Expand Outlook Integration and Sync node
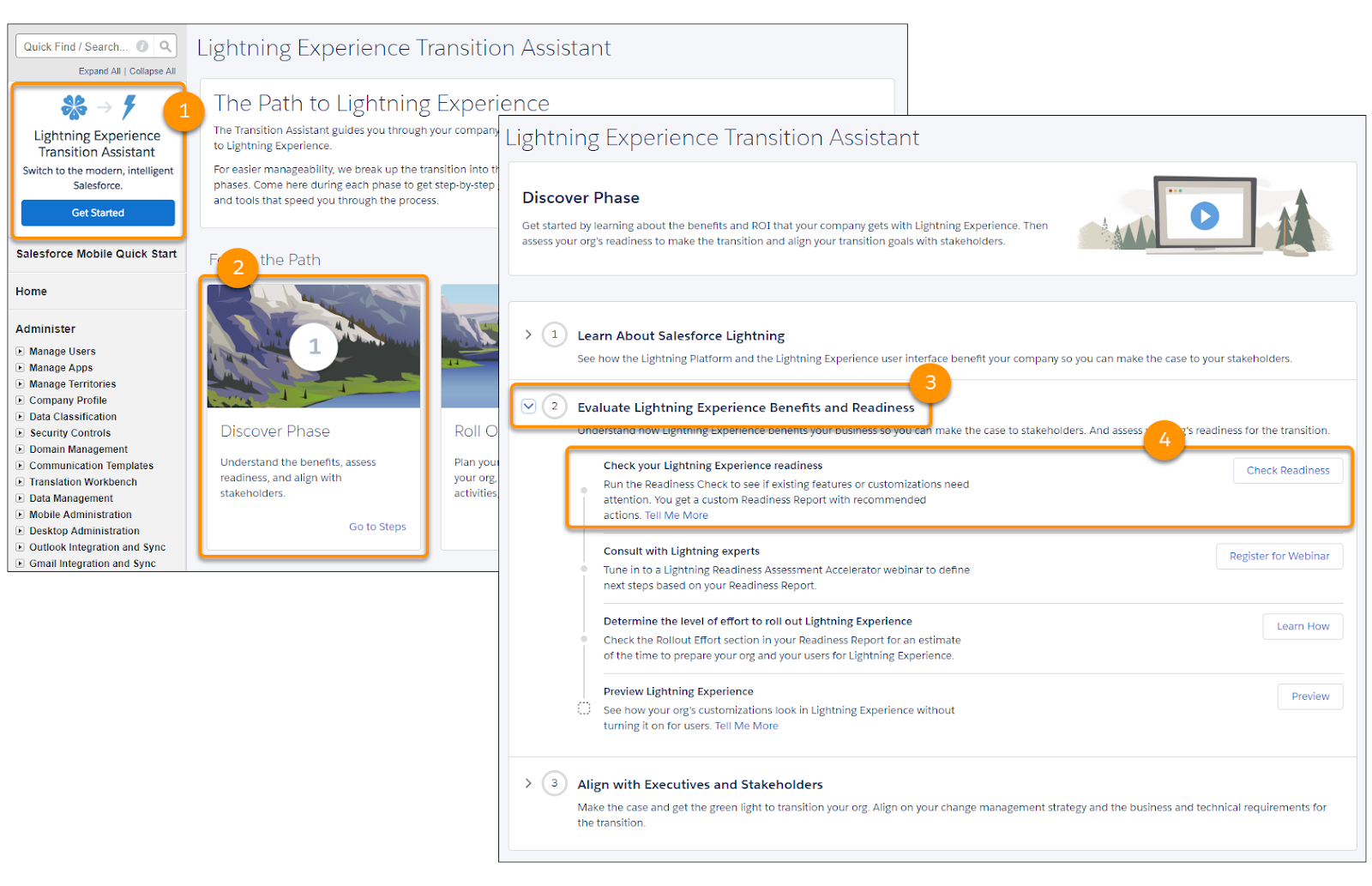Screen dimensions: 1372x886 [x=20, y=546]
